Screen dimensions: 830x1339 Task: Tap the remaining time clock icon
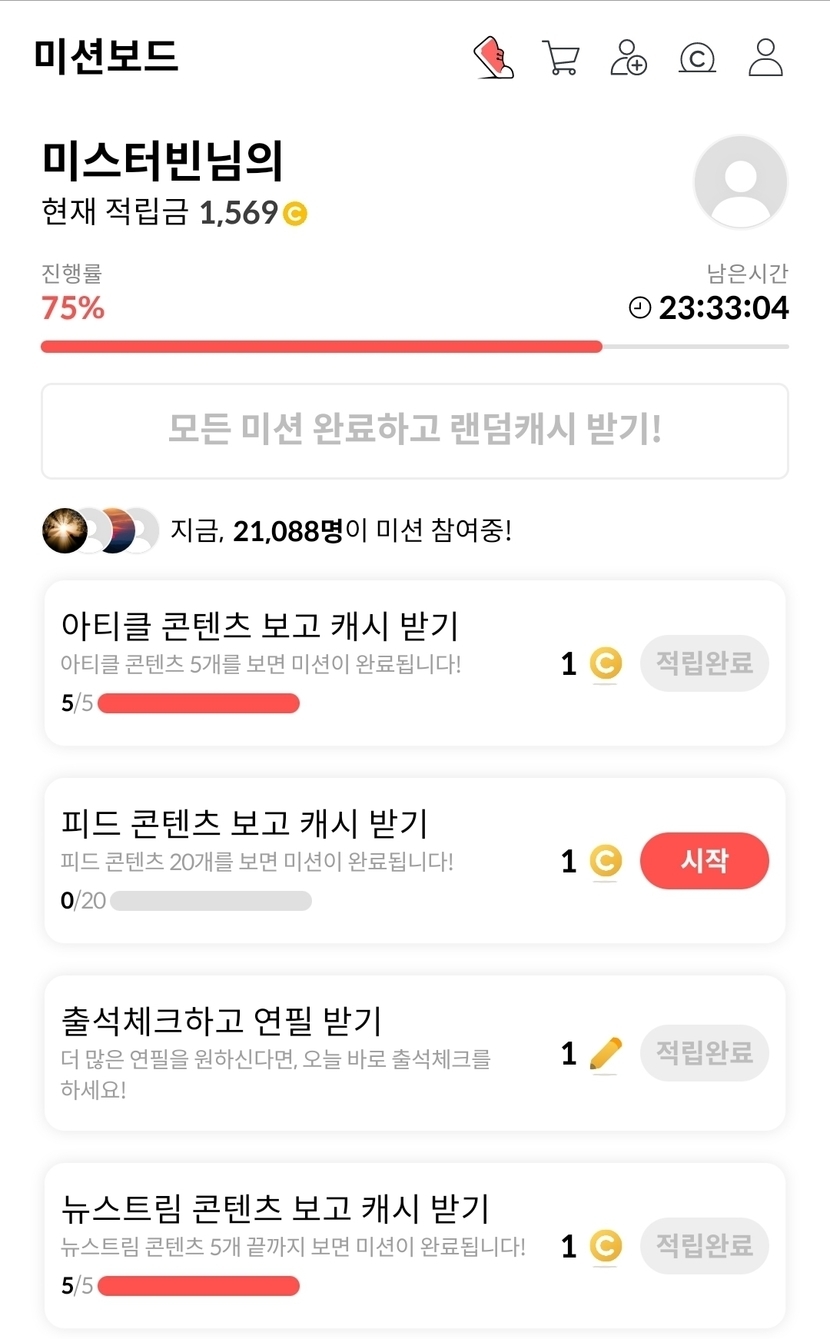tap(639, 308)
